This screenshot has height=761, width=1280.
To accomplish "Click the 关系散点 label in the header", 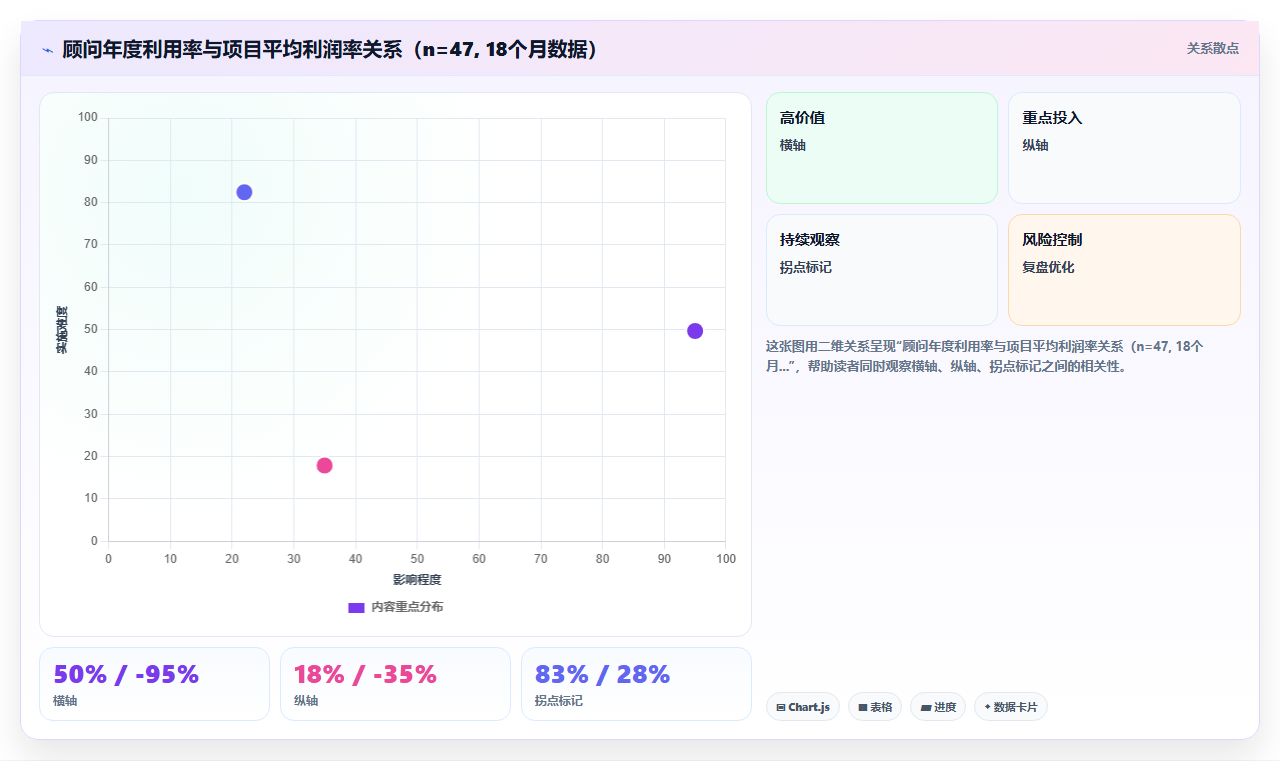I will point(1212,48).
